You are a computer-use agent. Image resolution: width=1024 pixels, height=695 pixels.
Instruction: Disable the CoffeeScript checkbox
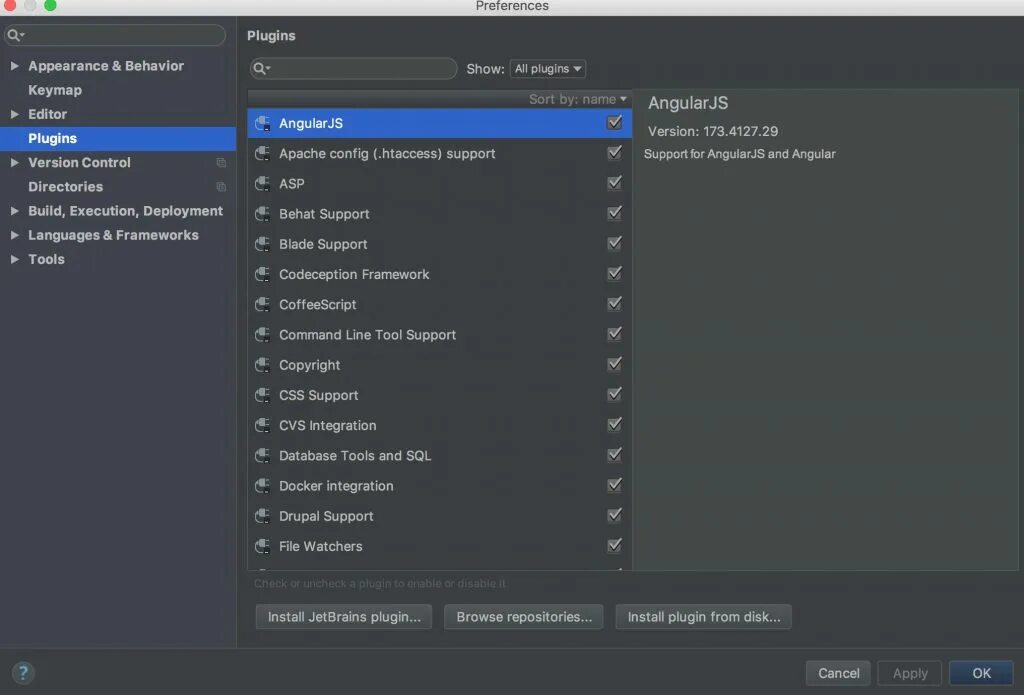pos(615,303)
